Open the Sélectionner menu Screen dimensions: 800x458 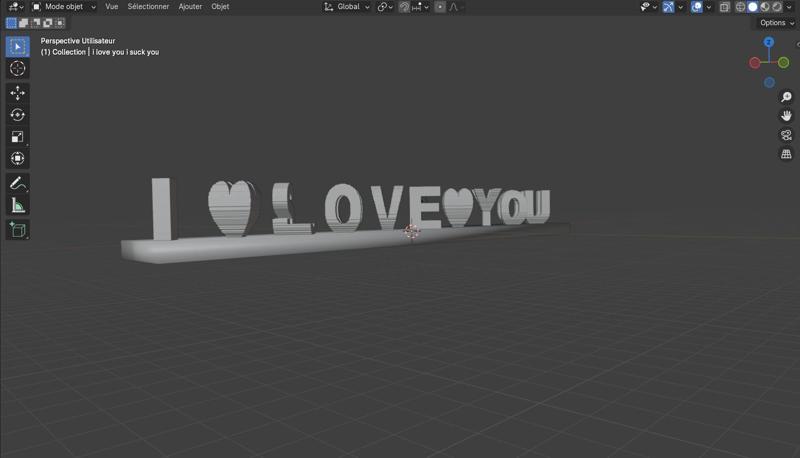point(148,7)
